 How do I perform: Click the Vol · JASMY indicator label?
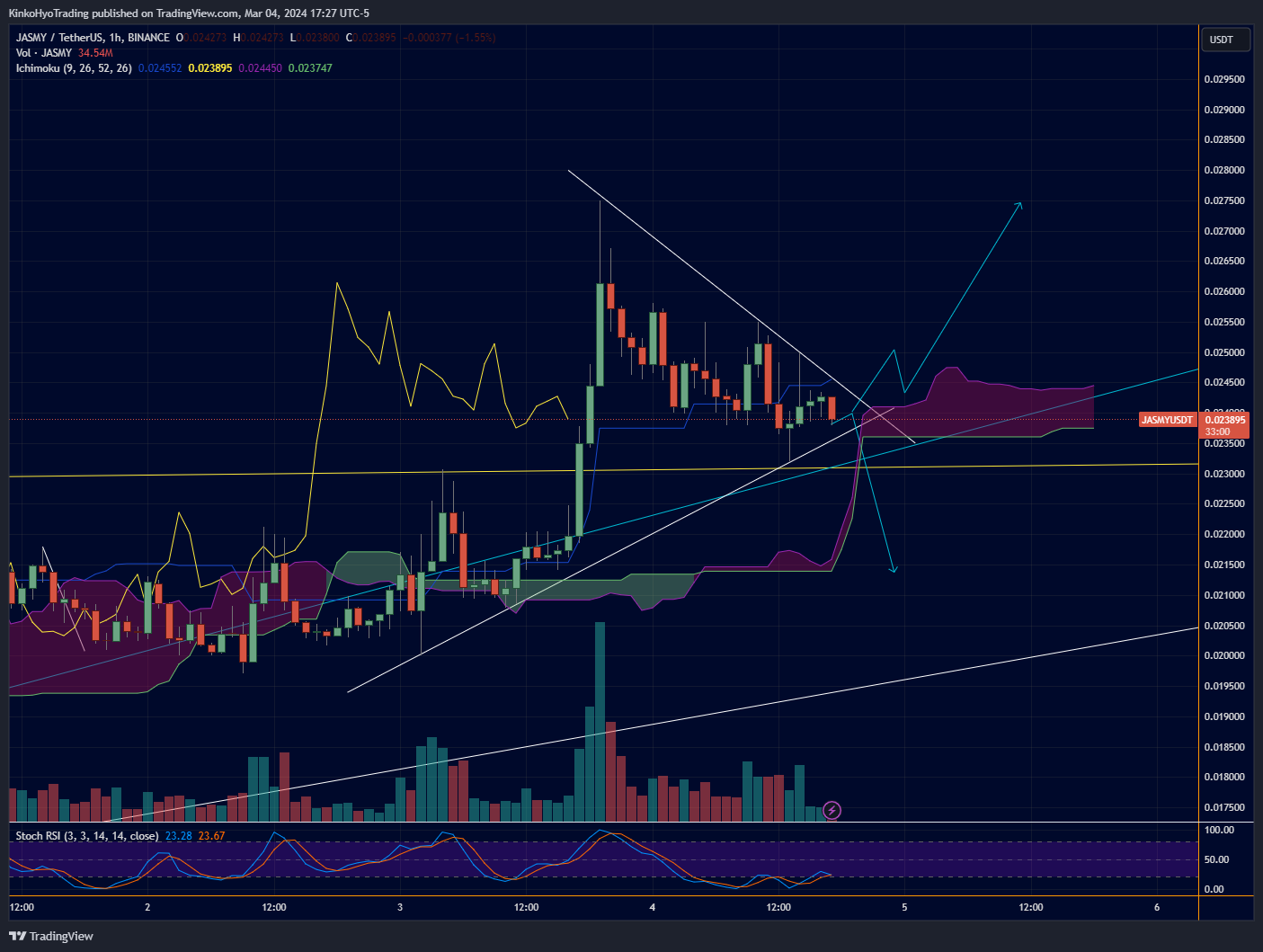point(44,53)
